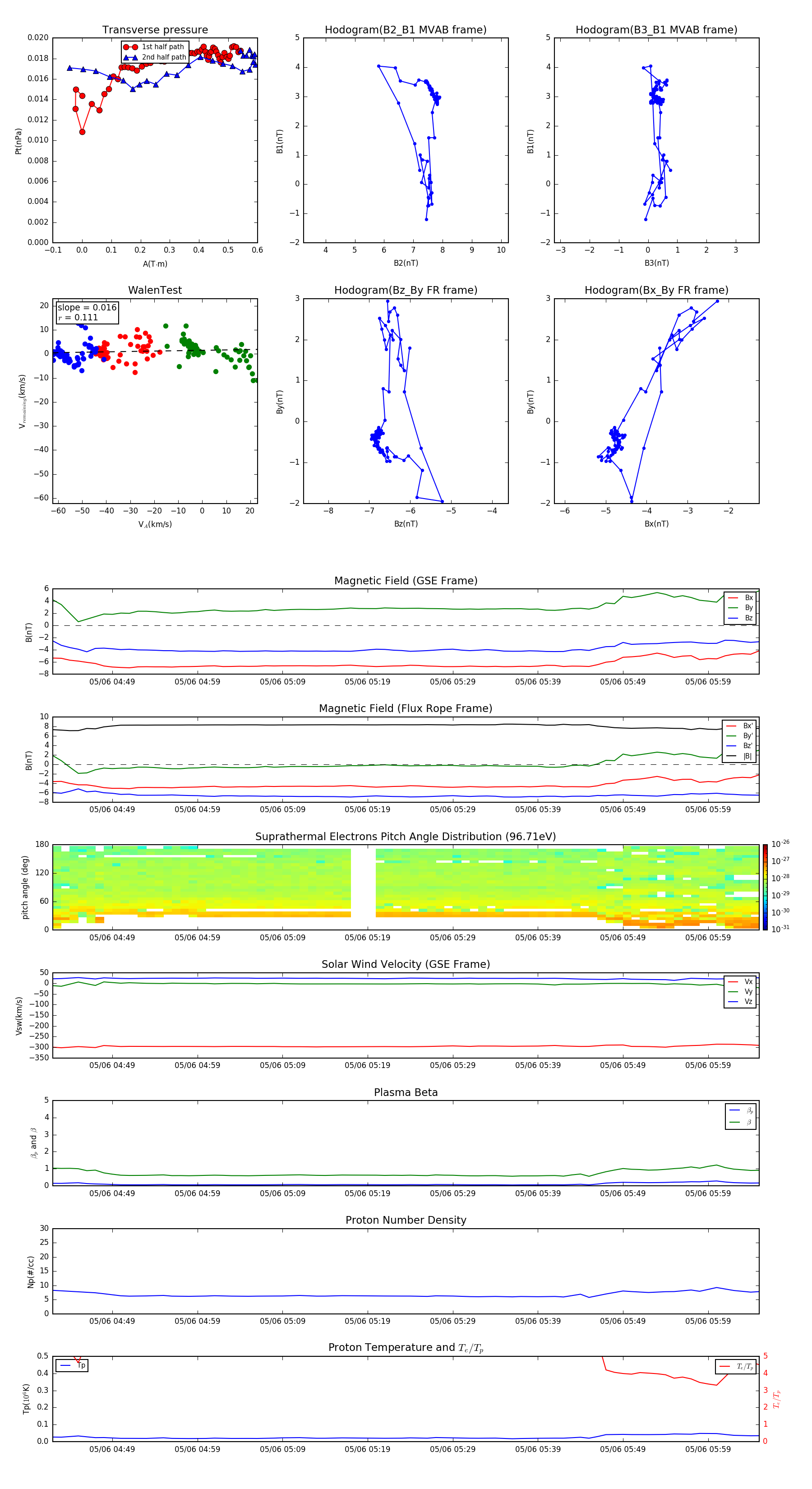Screen dimensions: 812x1489
Task: Click the "Plasma Beta" plot title
Action: (406, 1092)
